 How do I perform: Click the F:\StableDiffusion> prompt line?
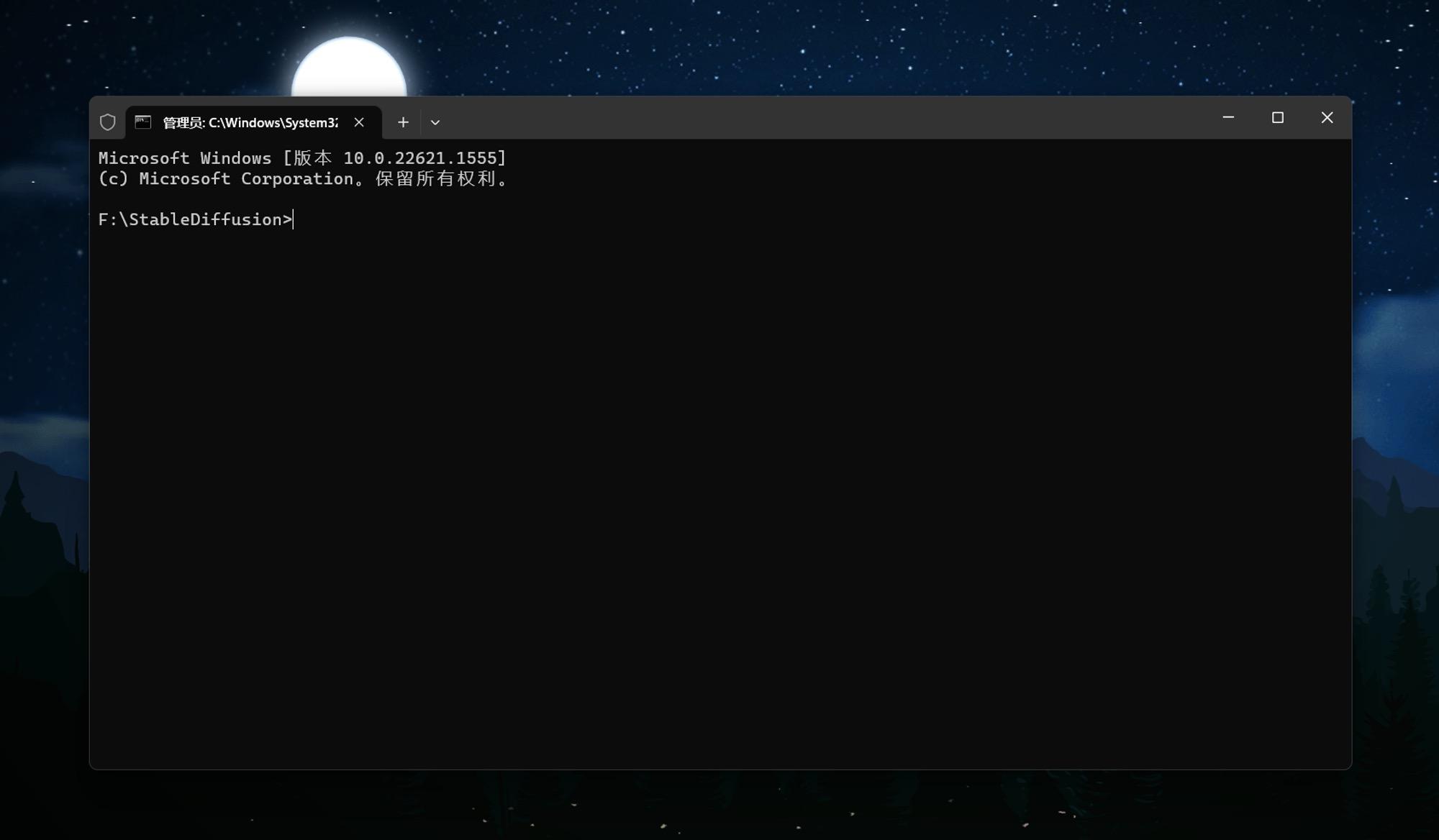194,219
